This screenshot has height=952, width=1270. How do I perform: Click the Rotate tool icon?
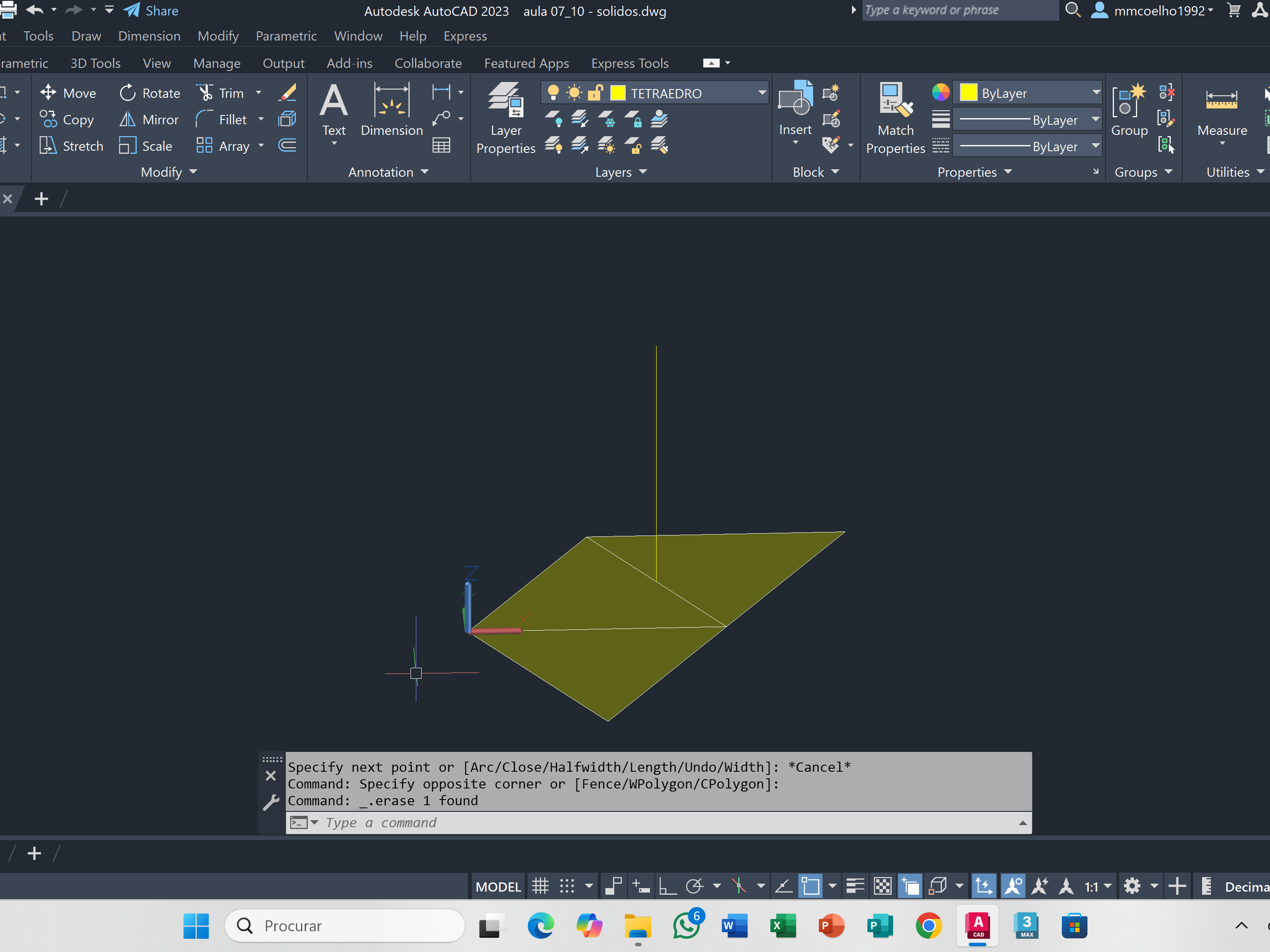pos(127,93)
